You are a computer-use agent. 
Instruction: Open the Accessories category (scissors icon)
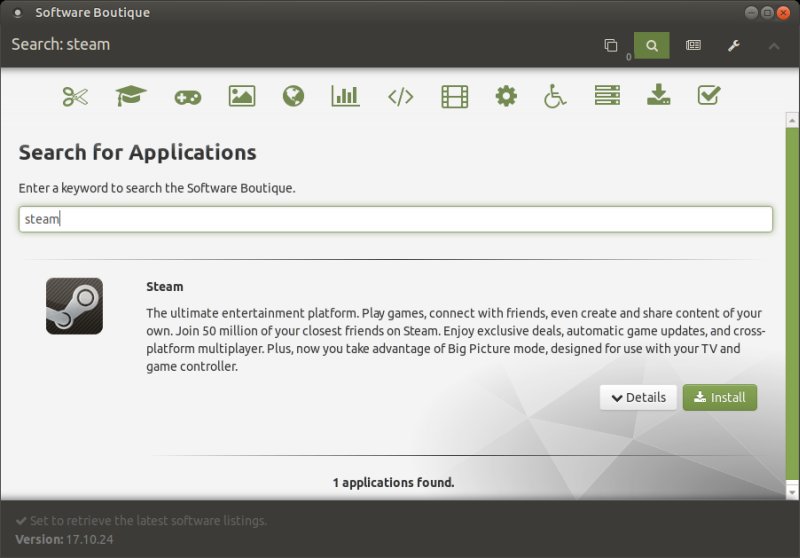coord(76,96)
